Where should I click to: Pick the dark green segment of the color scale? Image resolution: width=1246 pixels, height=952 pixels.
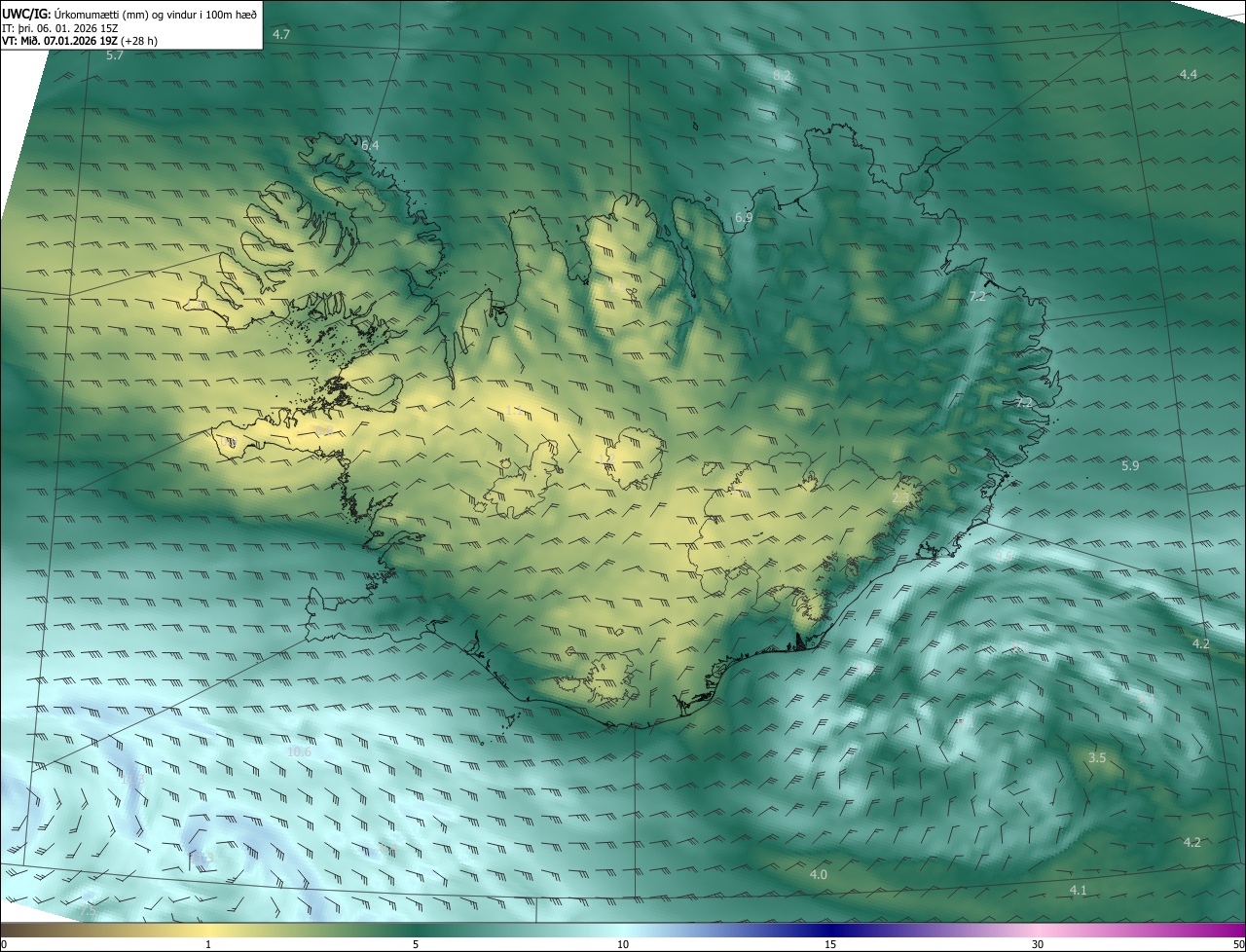416,931
